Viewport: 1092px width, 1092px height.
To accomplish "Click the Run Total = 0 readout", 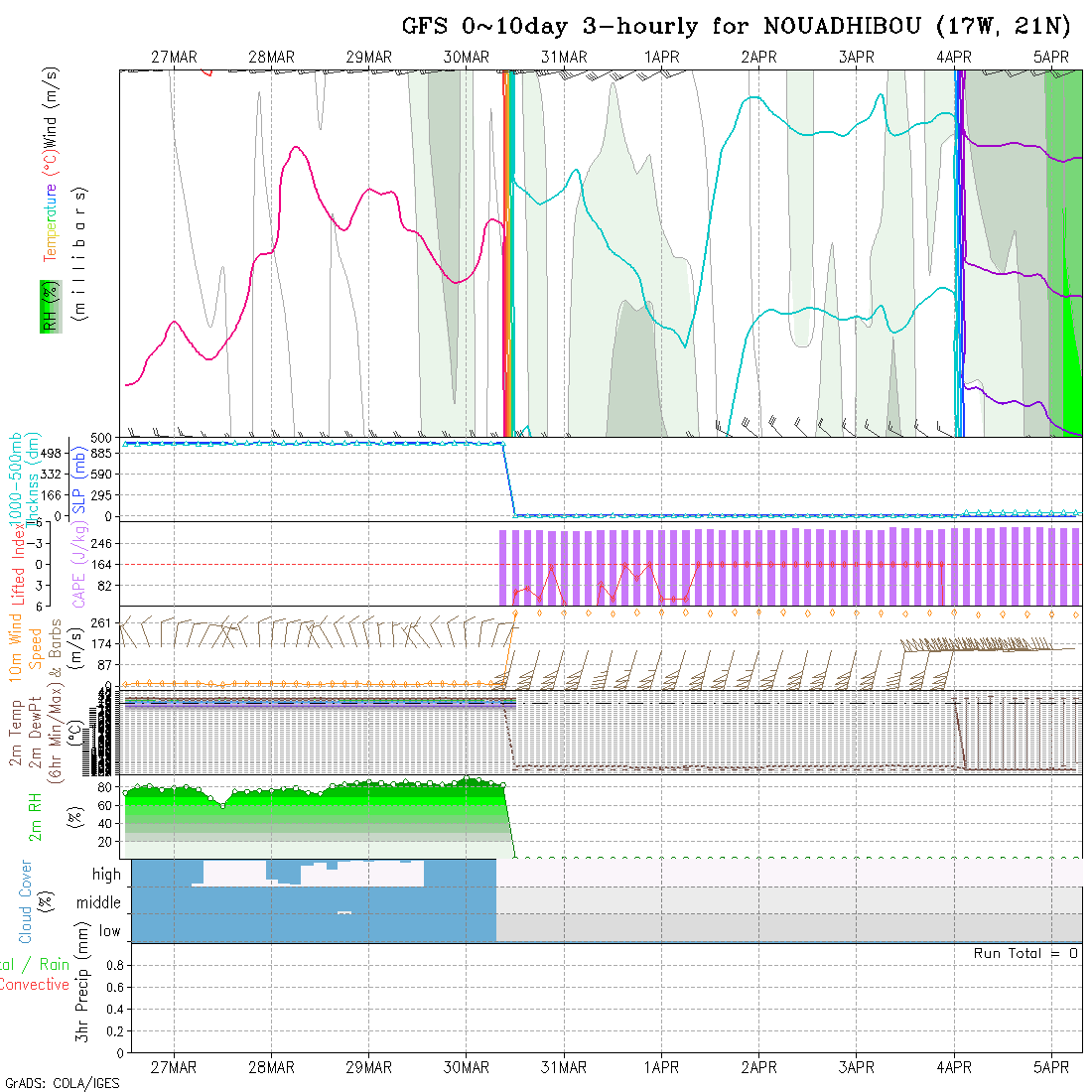I will [1025, 953].
